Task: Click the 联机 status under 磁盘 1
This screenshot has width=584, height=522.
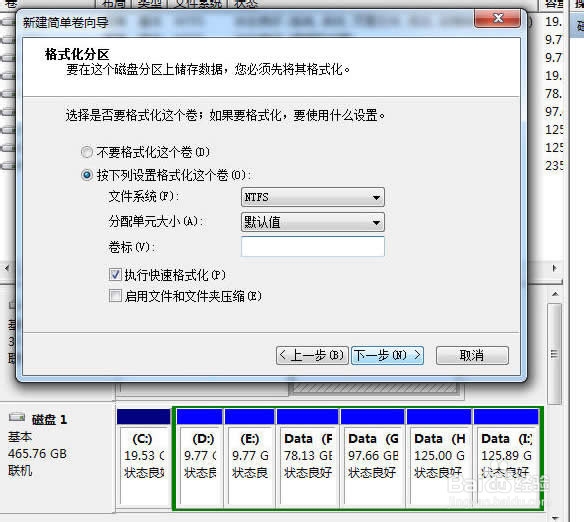Action: (20, 471)
